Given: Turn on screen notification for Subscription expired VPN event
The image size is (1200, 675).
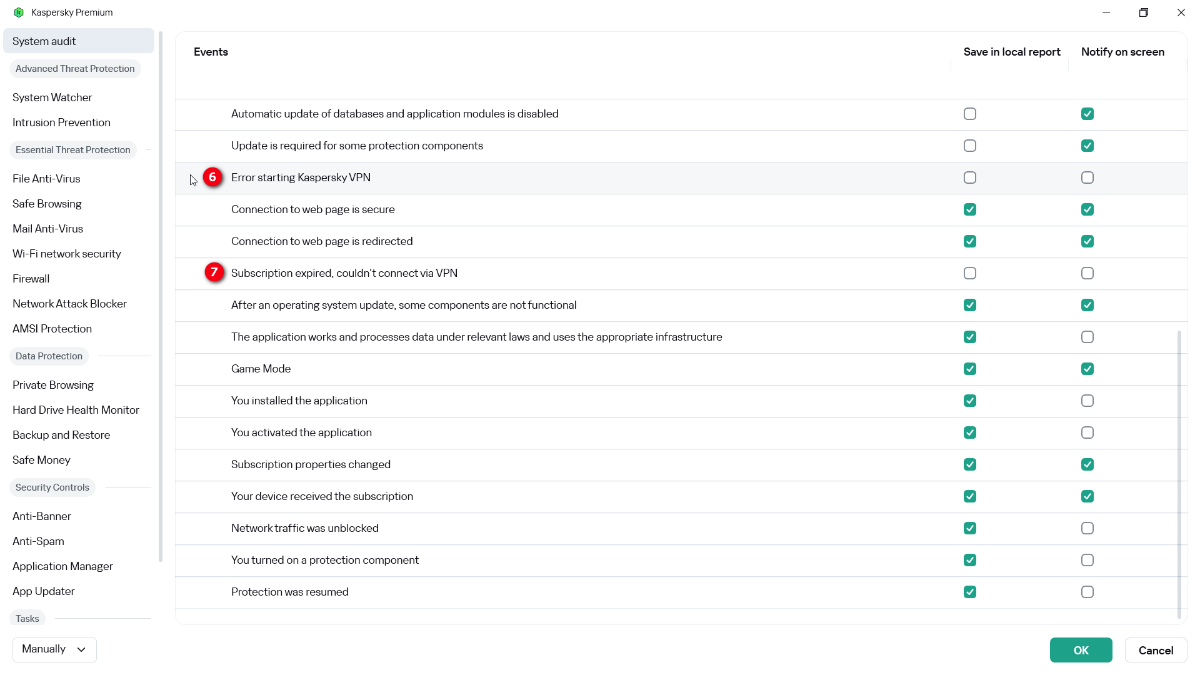Looking at the screenshot, I should [1087, 273].
